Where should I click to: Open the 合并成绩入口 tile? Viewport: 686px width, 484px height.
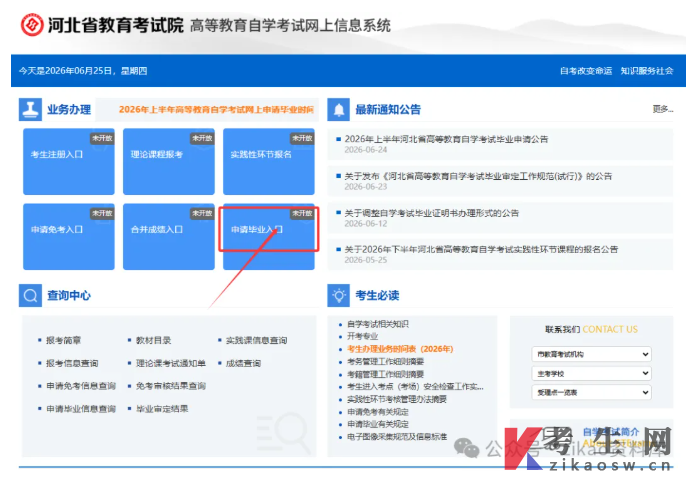coord(169,236)
